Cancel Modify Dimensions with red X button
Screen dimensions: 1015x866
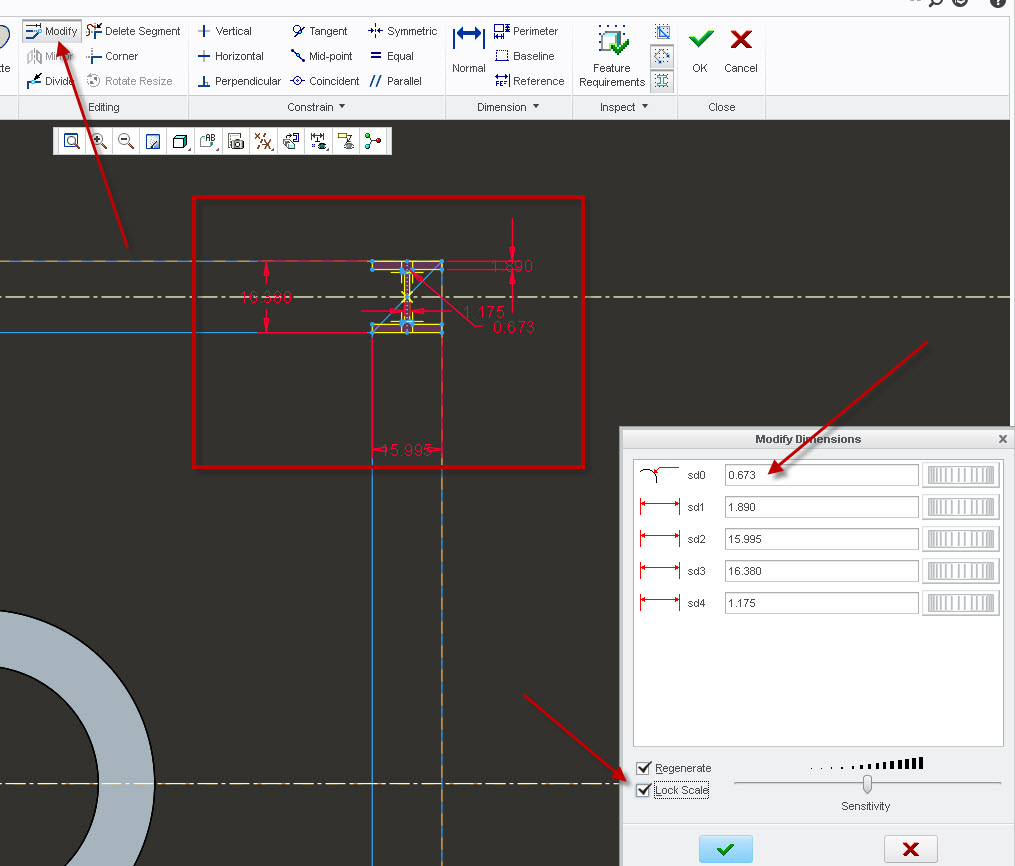[x=911, y=849]
